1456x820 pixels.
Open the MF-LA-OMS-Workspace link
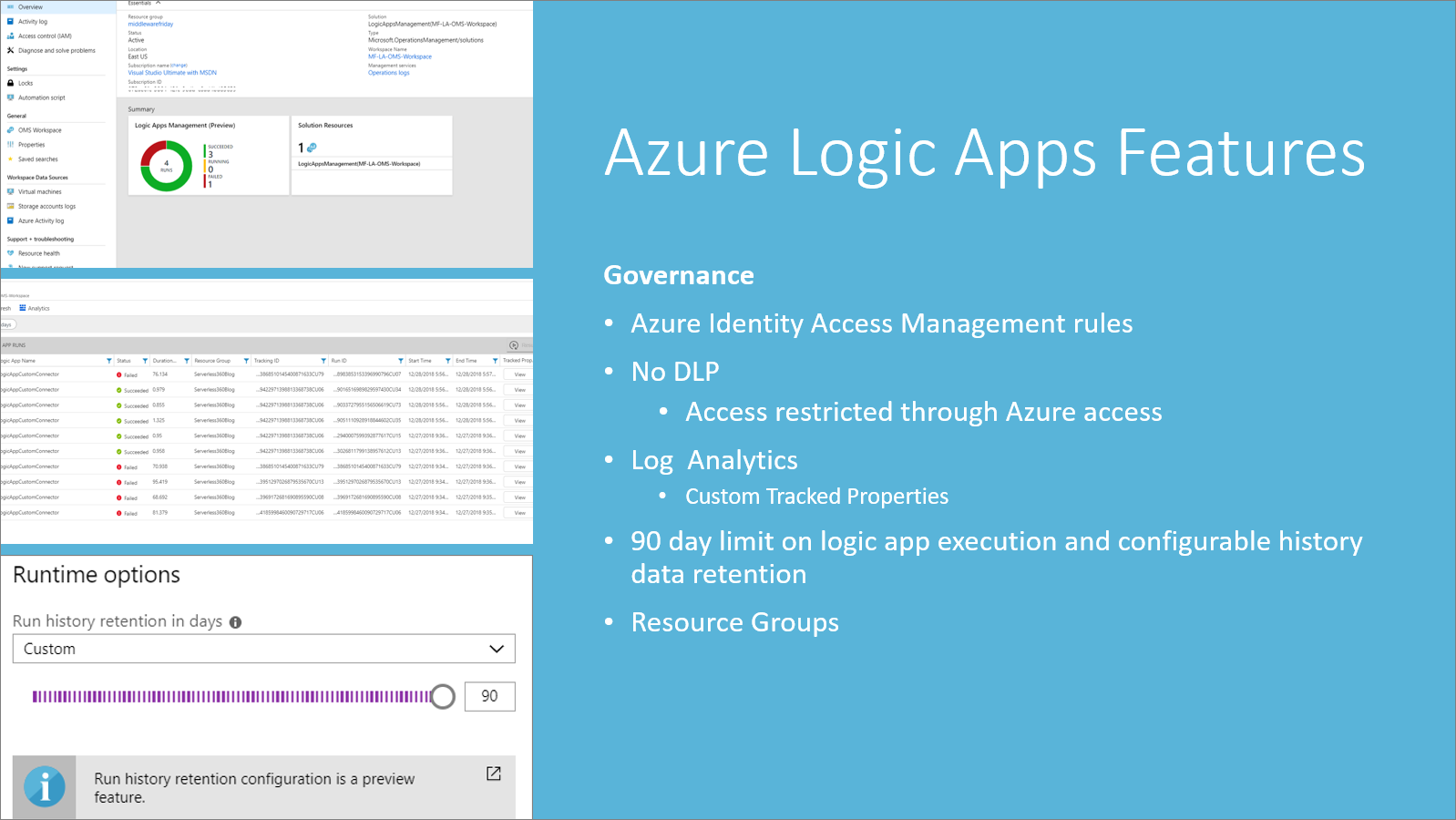pos(400,56)
